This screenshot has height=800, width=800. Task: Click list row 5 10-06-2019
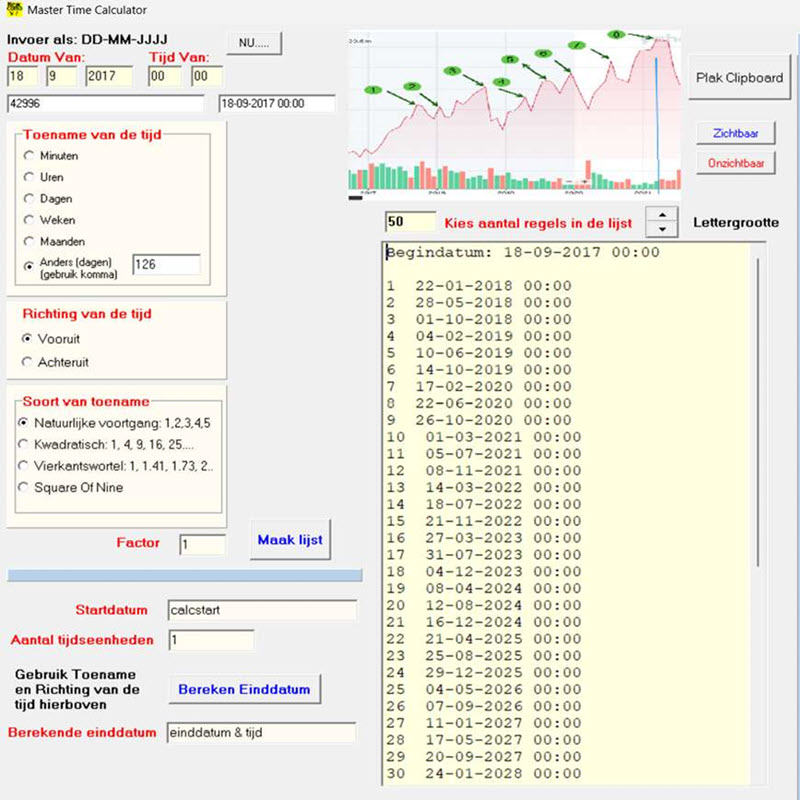pos(479,353)
